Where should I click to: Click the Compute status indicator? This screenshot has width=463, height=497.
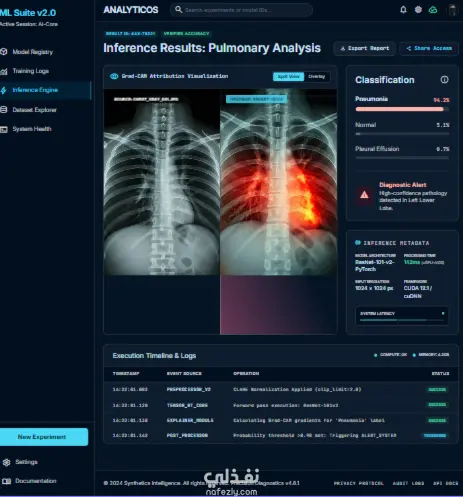390,355
